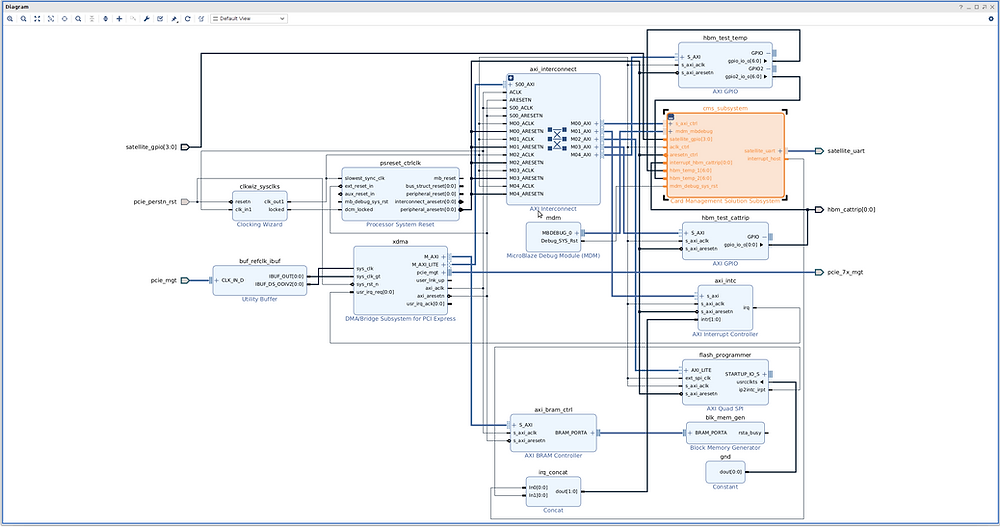Select the xdma DMA/Bridge Subsystem block
The image size is (1000, 527).
tap(401, 281)
